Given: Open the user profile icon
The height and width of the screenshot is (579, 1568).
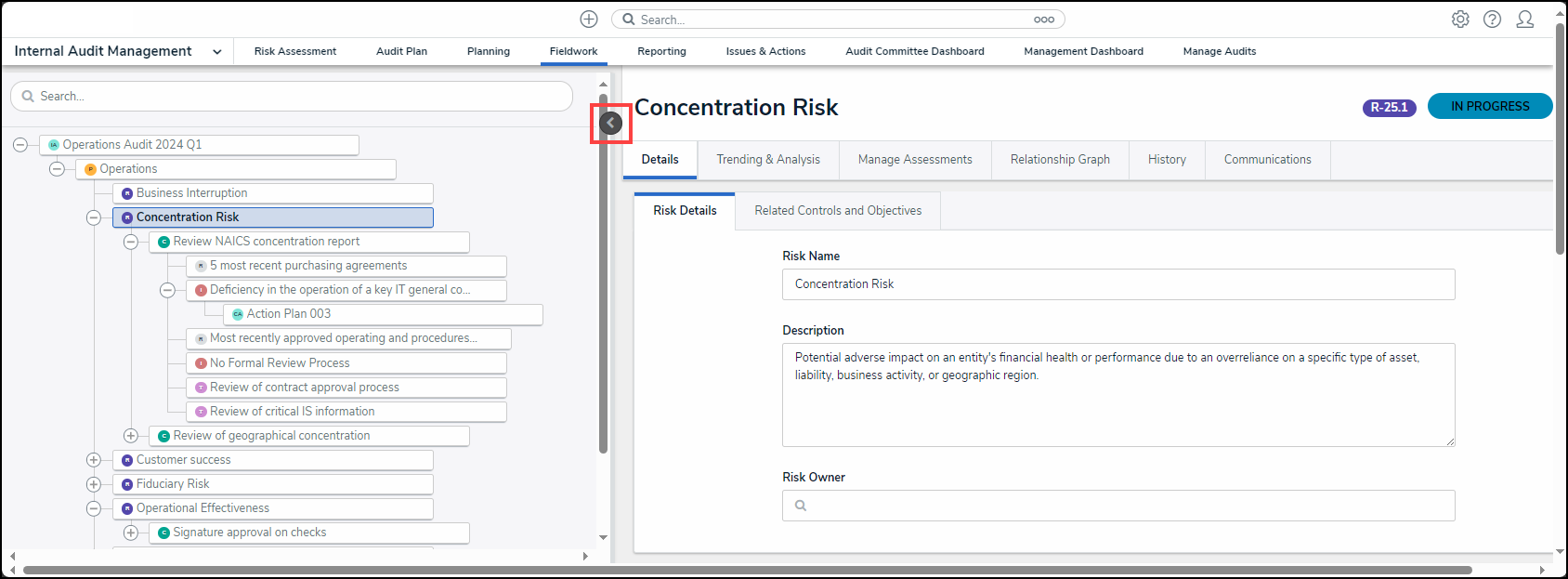Looking at the screenshot, I should point(1524,20).
